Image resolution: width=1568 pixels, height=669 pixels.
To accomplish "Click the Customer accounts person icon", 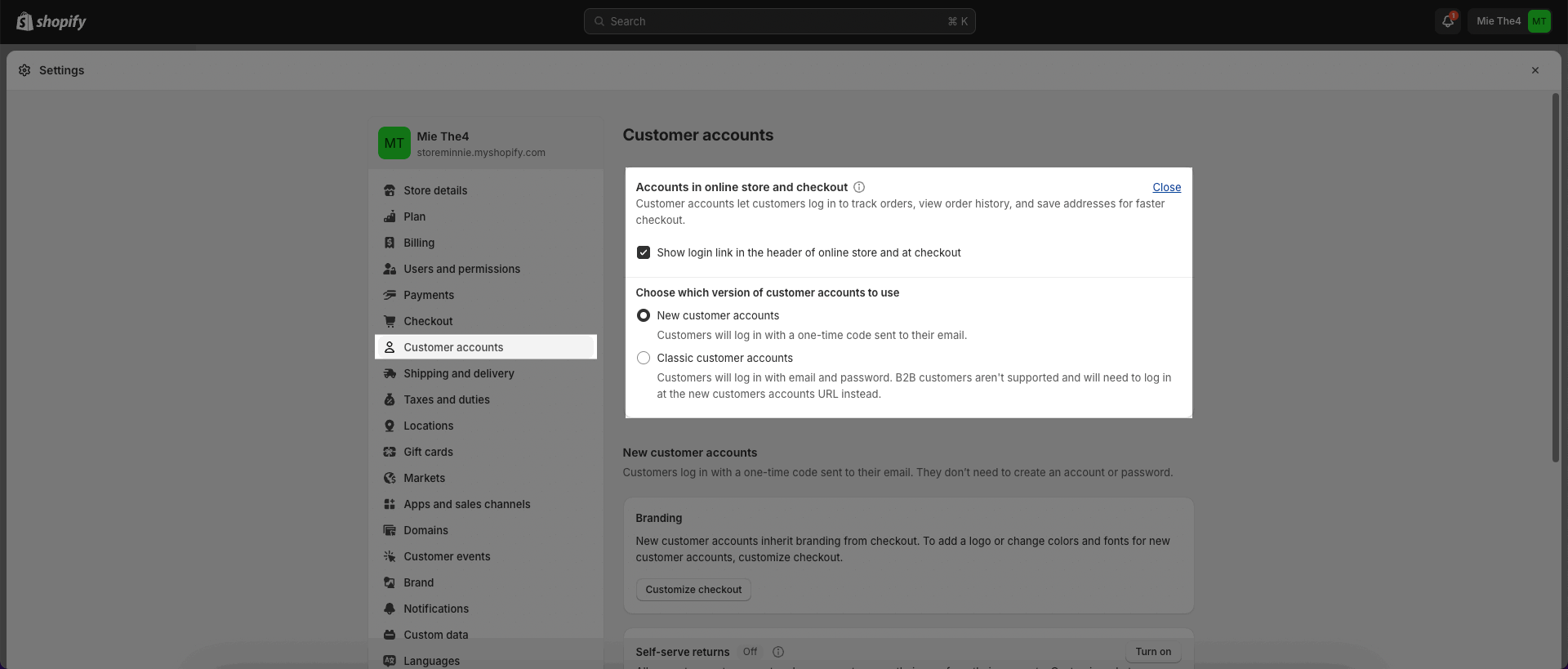I will (x=390, y=347).
